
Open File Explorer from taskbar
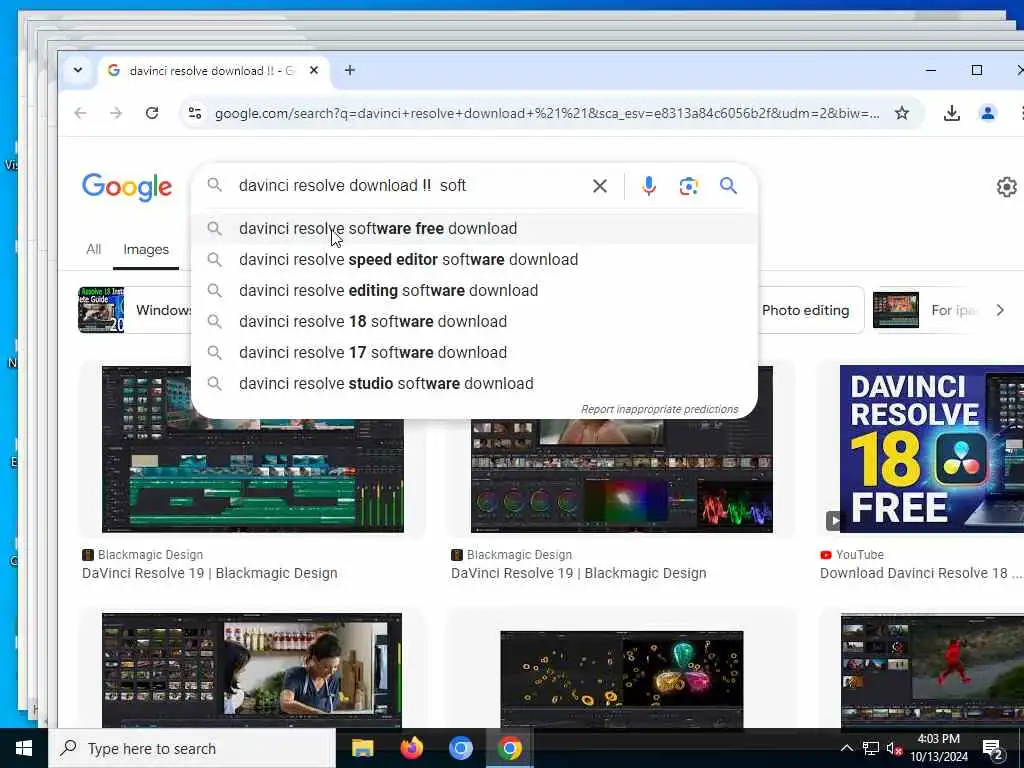click(362, 748)
